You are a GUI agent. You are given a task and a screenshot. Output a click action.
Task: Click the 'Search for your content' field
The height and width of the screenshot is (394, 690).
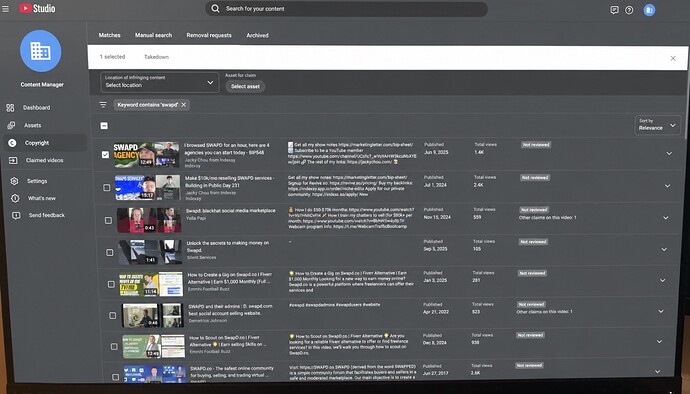coord(346,9)
